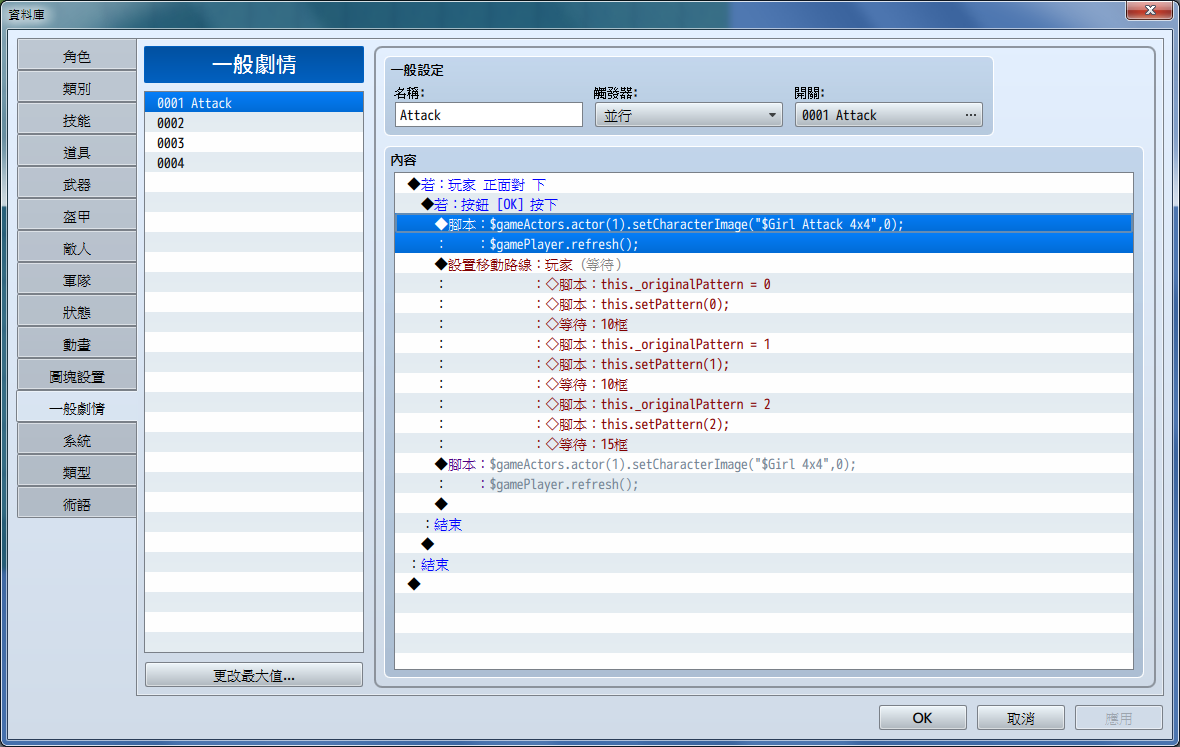
Task: Select the 動畫 tab
Action: [x=77, y=345]
